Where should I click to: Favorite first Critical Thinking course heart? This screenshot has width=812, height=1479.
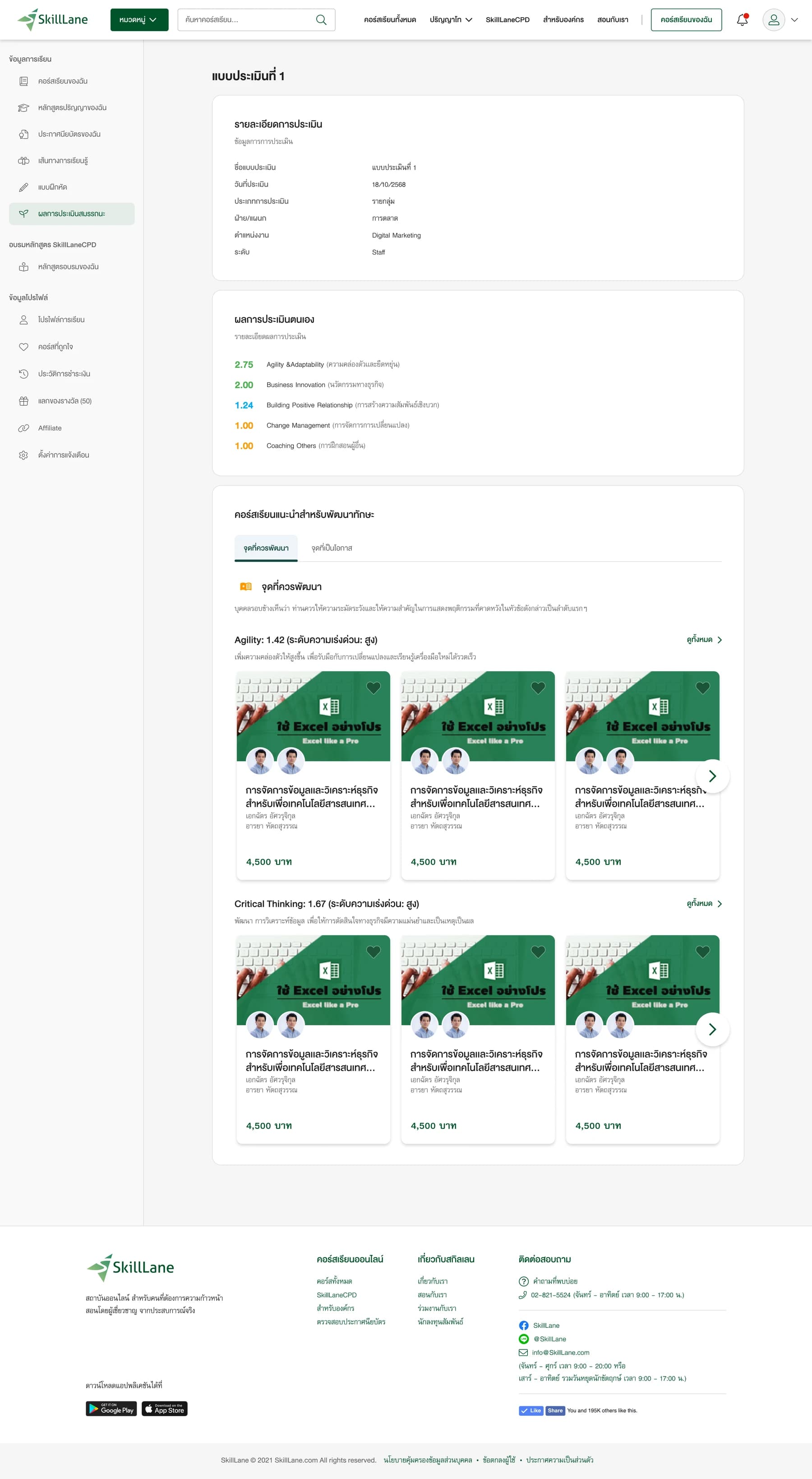pos(374,952)
